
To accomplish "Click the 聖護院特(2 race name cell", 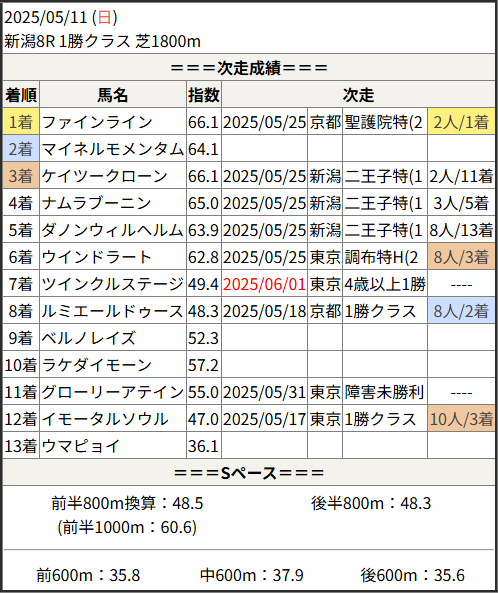I will pyautogui.click(x=385, y=122).
